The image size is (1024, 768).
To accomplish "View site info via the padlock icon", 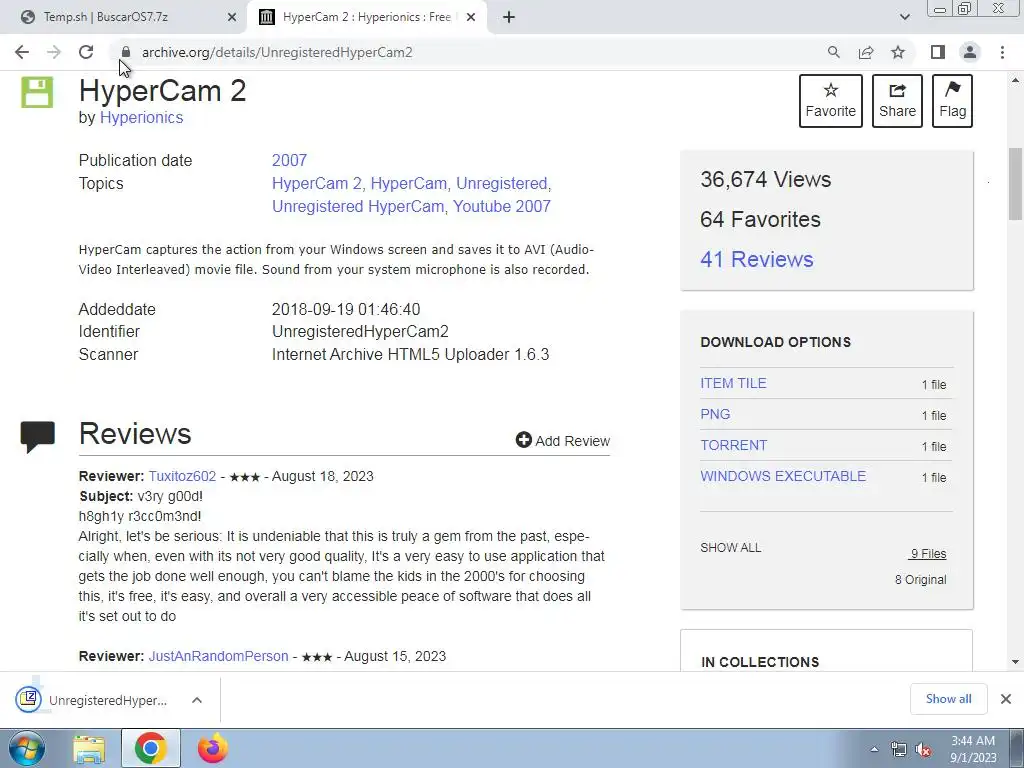I will coord(126,52).
